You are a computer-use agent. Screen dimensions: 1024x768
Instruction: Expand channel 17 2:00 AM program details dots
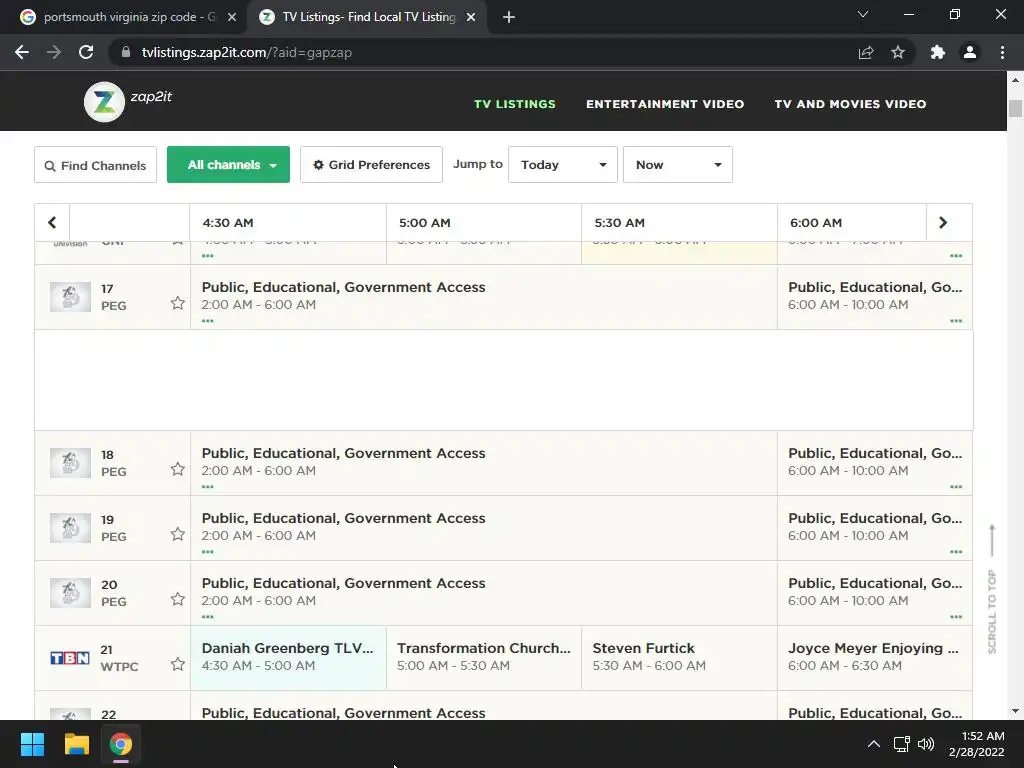(x=208, y=321)
